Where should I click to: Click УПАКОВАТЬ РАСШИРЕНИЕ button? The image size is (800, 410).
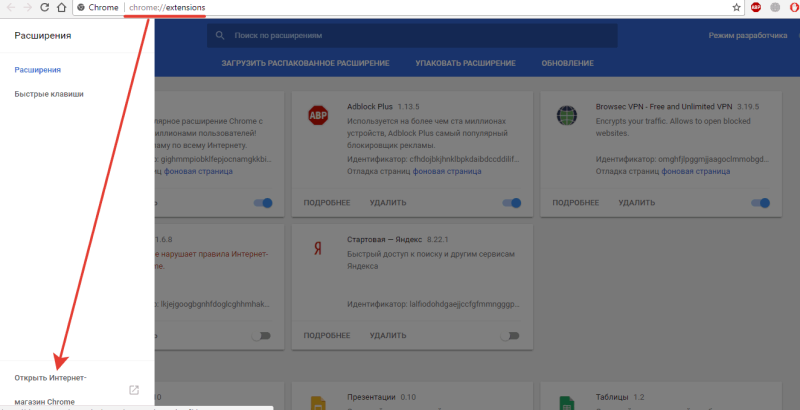(x=465, y=63)
